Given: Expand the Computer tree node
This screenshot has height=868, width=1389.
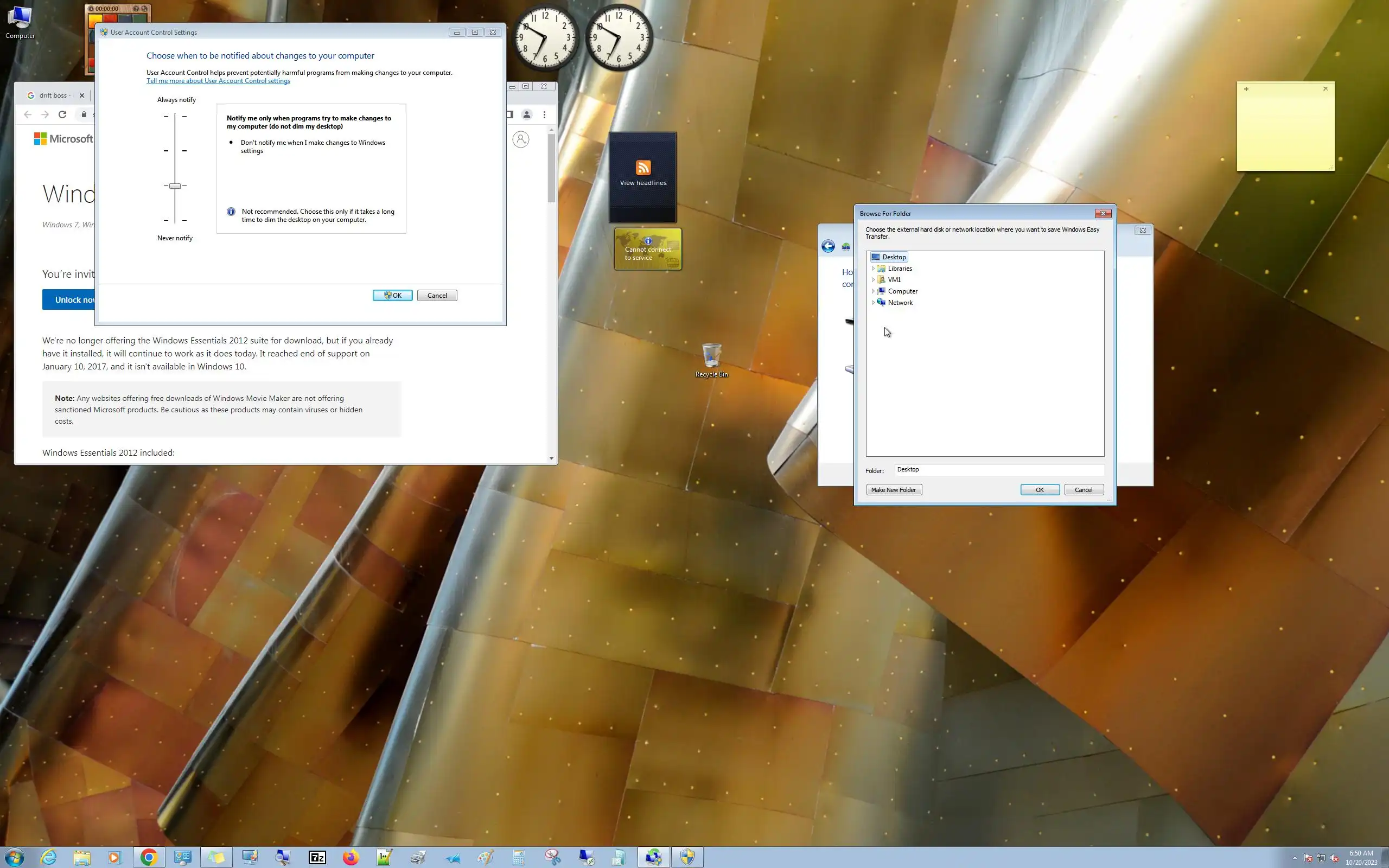Looking at the screenshot, I should [x=873, y=291].
